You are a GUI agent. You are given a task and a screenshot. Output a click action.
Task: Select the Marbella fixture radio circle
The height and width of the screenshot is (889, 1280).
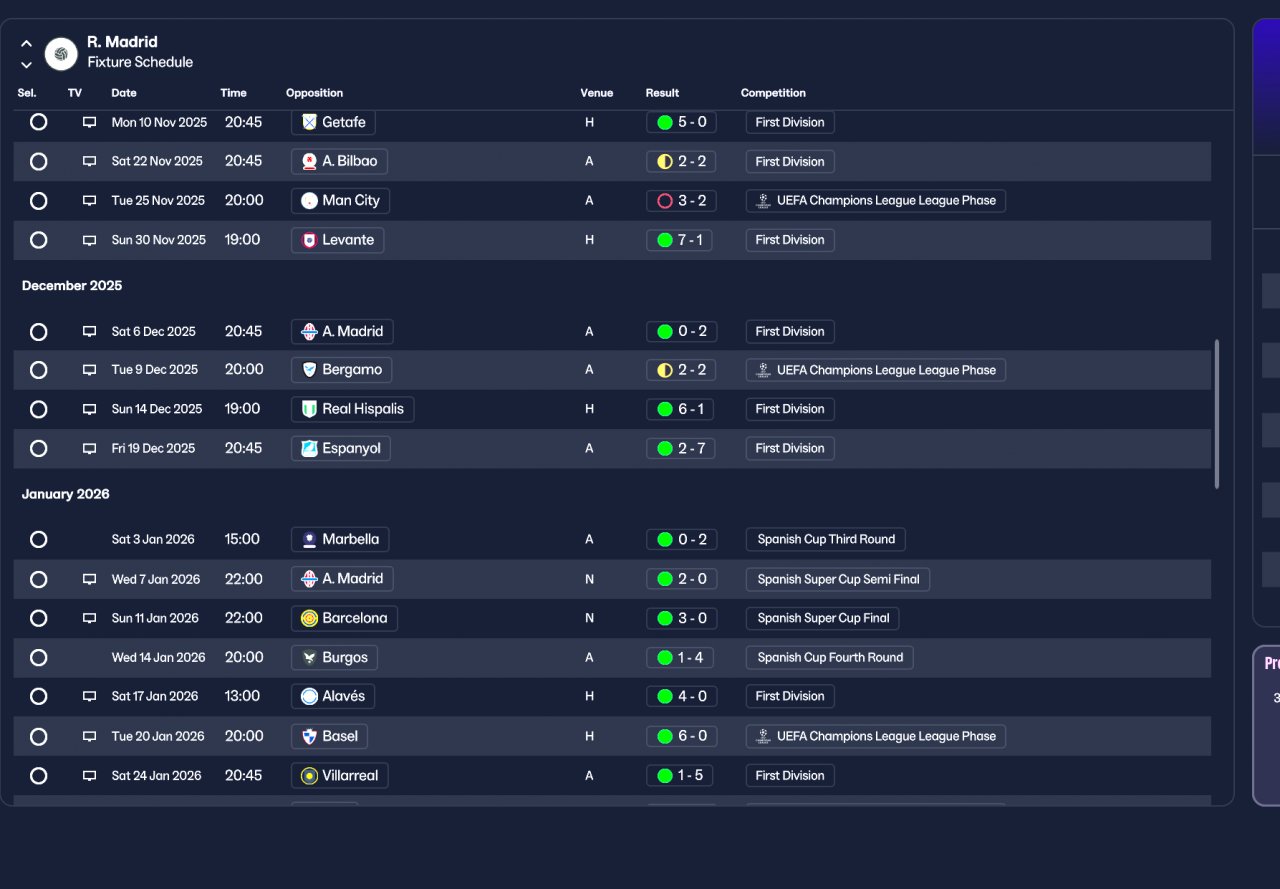point(39,539)
